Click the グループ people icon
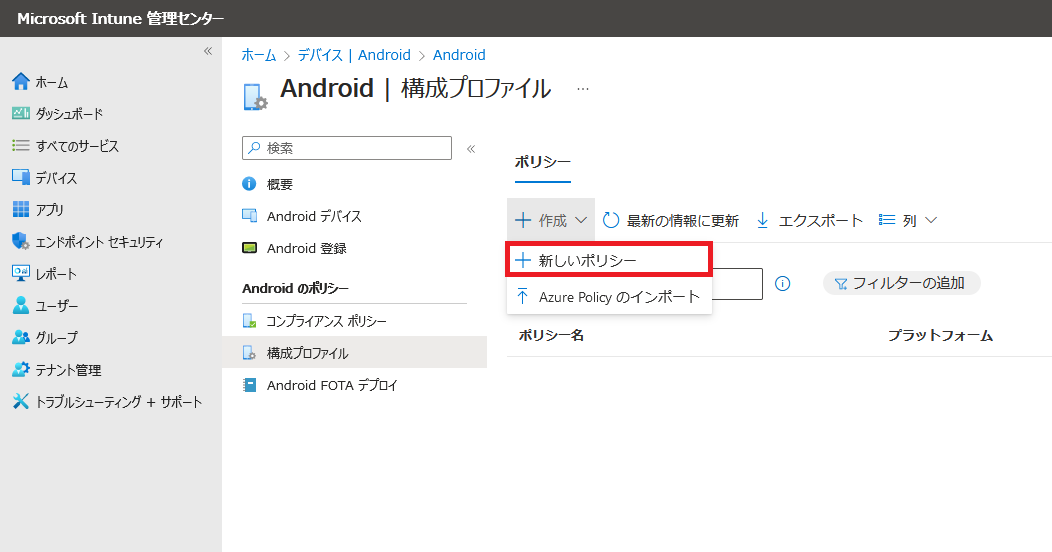Image resolution: width=1052 pixels, height=552 pixels. coord(21,337)
